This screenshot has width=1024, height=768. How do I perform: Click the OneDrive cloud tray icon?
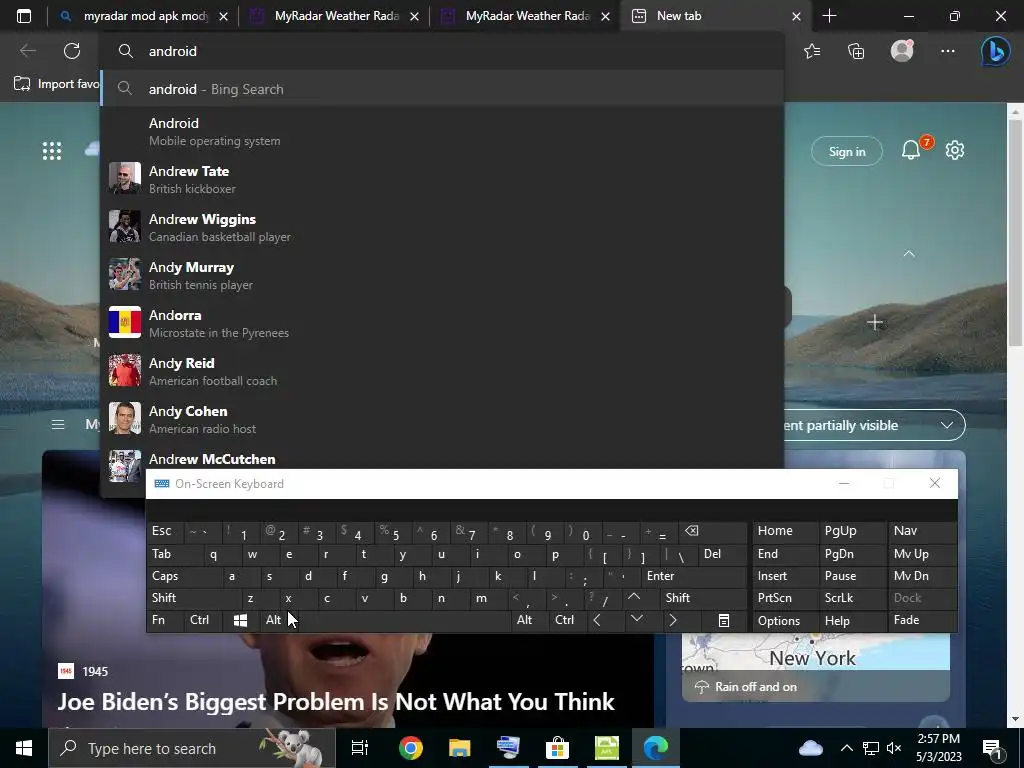(810, 748)
